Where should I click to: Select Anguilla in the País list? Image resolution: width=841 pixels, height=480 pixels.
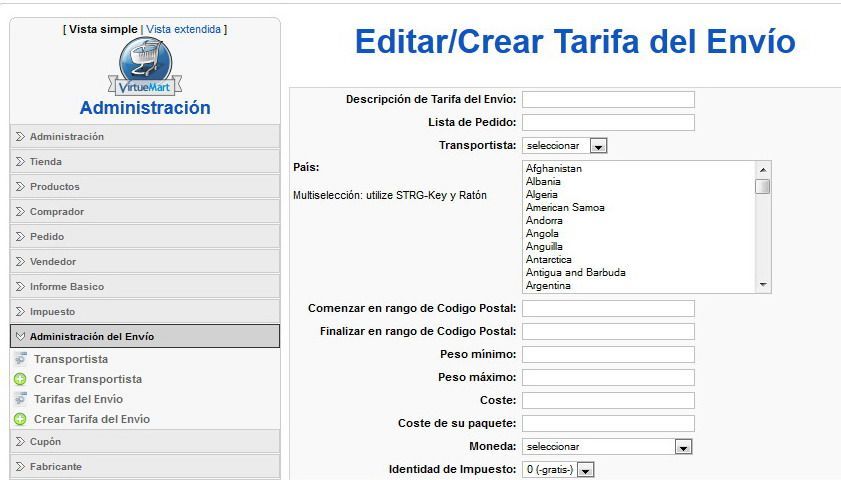(544, 246)
